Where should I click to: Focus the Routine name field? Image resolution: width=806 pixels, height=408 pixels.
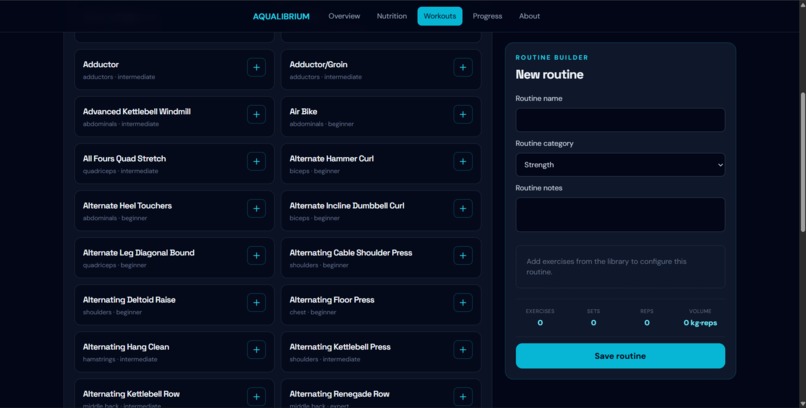click(x=620, y=120)
